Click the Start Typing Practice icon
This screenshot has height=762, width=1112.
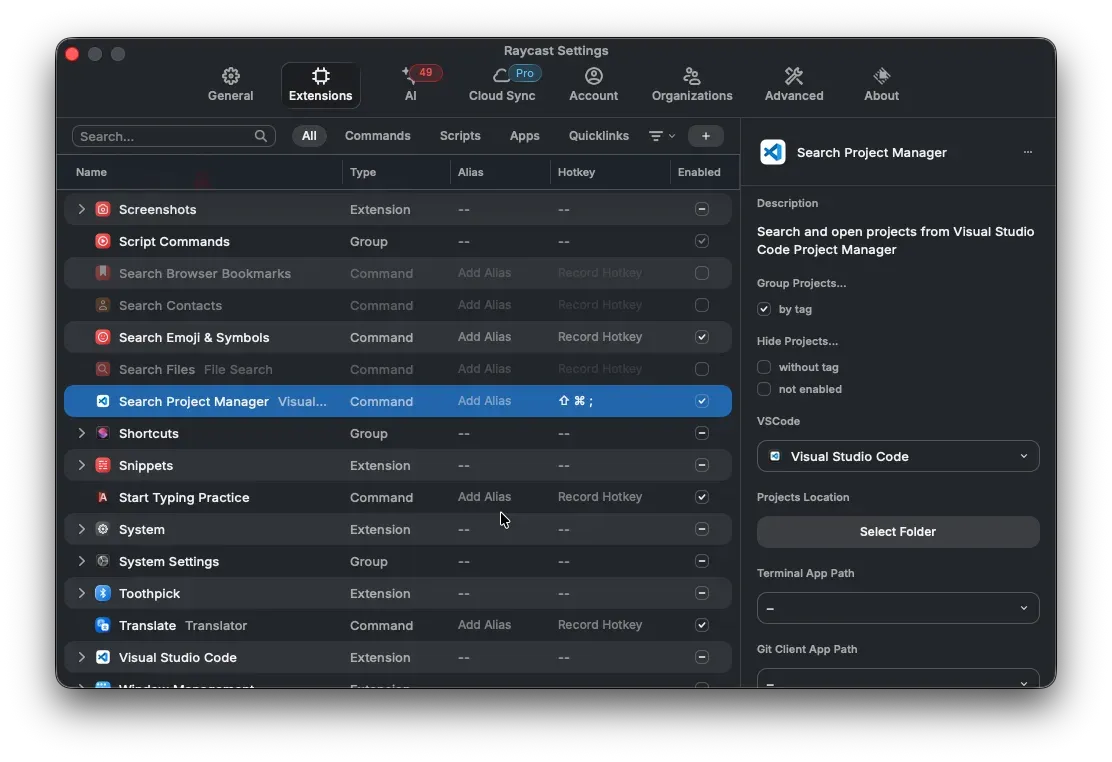(103, 497)
